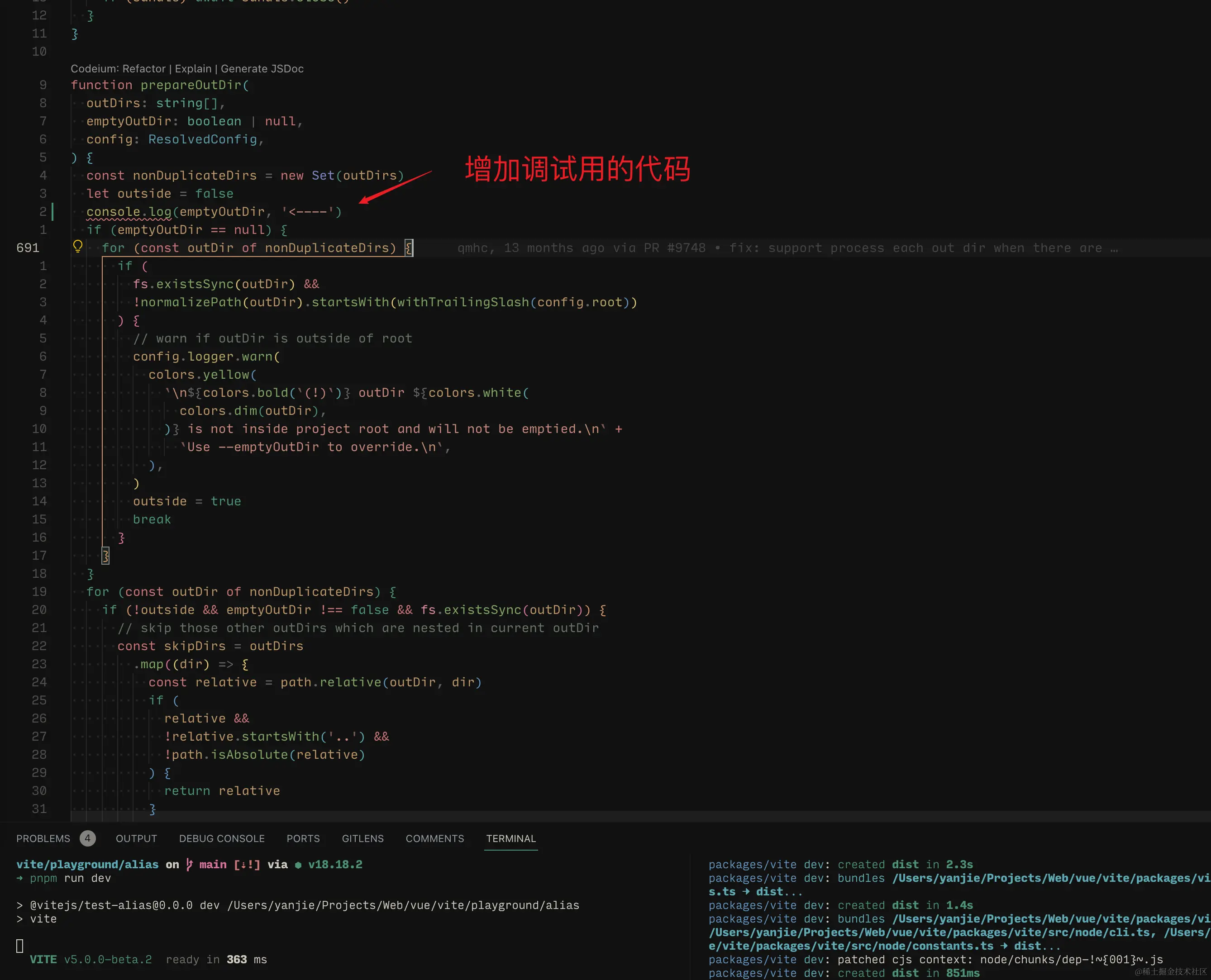Click 'fs.existsSync(outDir) &&' condition line

(226, 284)
